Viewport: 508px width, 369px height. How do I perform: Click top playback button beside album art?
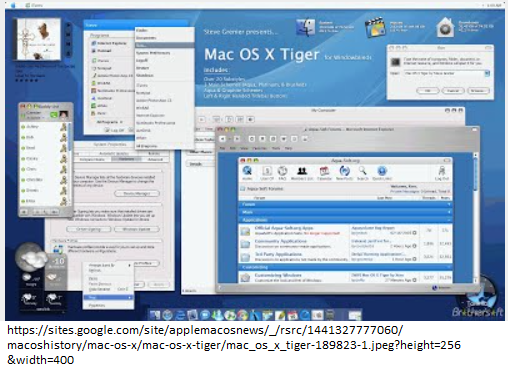[x=69, y=25]
